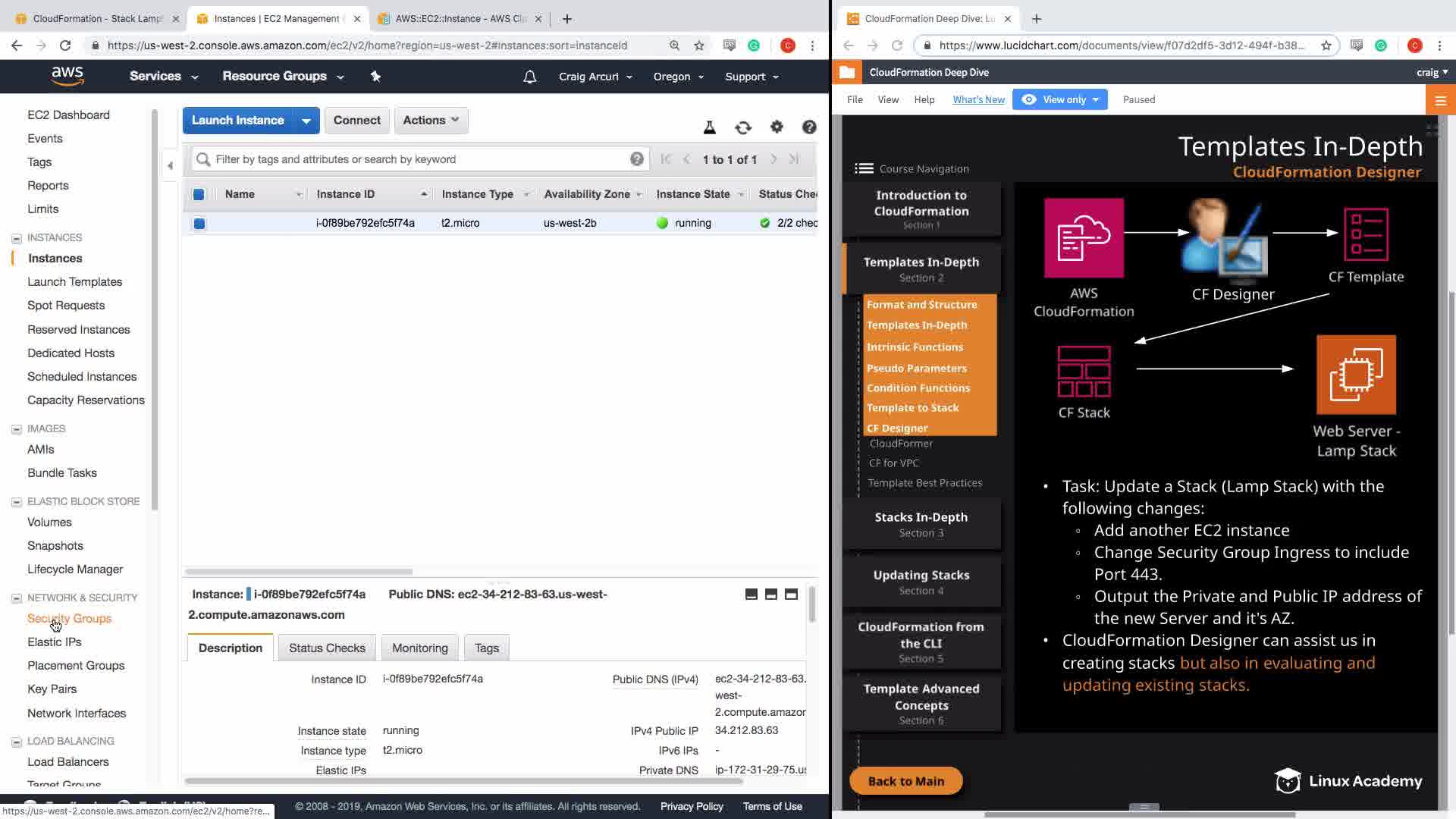Click the AWS pin shortcut icon
The image size is (1456, 819).
375,77
